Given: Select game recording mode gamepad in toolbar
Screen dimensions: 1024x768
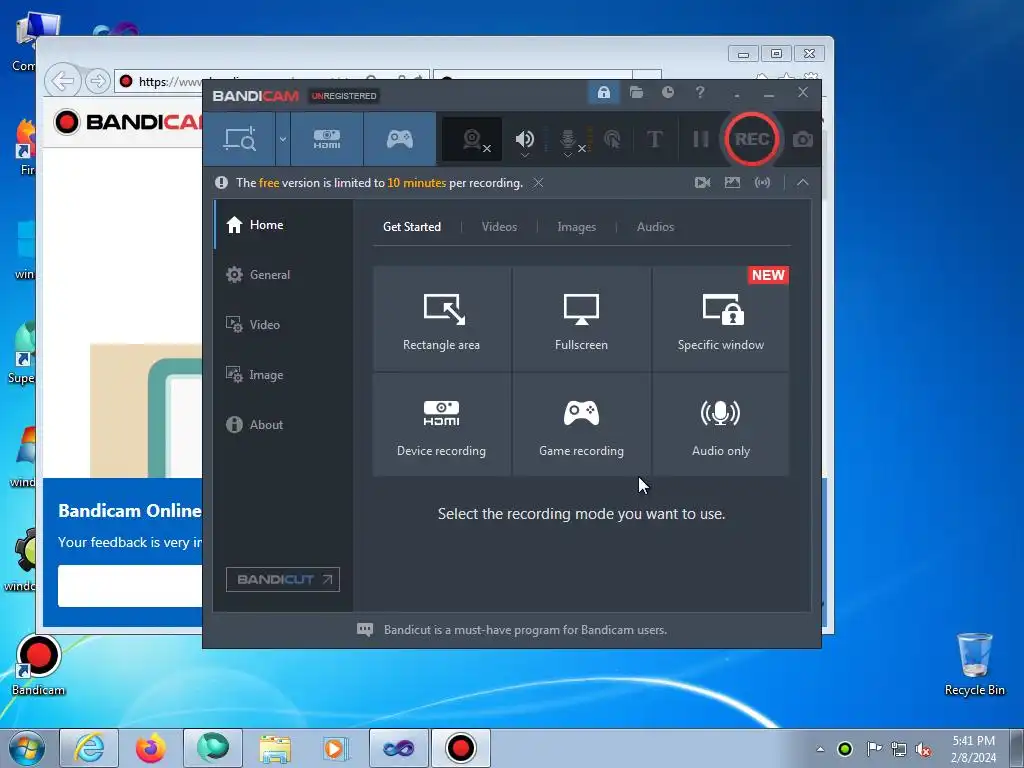Looking at the screenshot, I should (400, 139).
